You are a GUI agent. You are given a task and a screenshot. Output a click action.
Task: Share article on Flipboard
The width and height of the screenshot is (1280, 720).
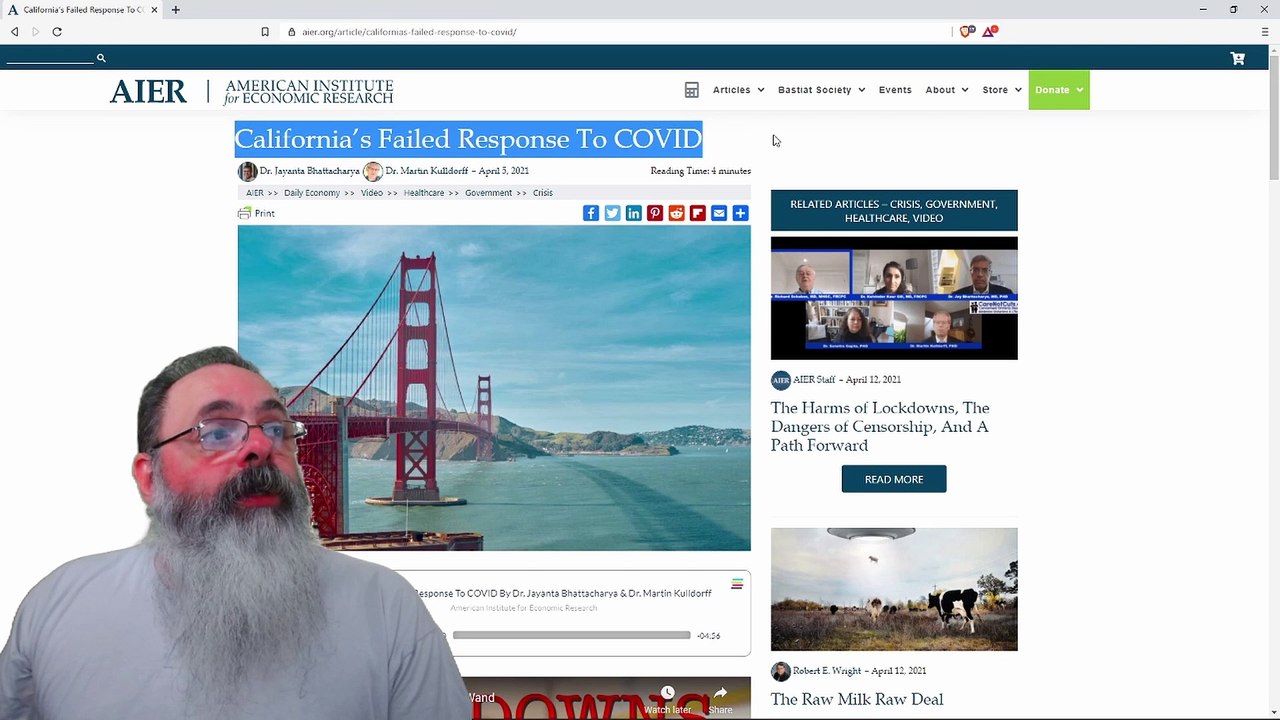697,213
